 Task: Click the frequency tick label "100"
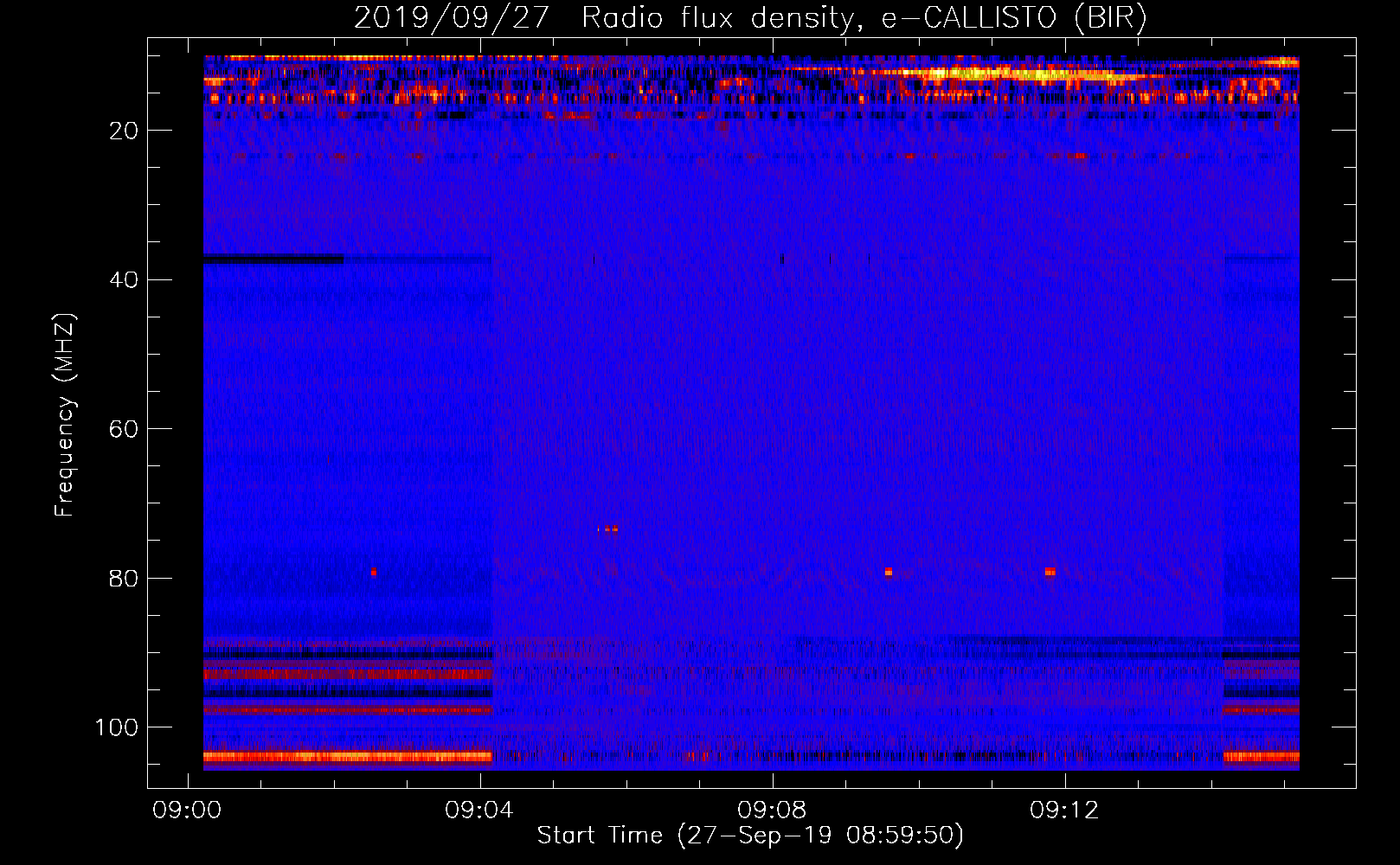[118, 727]
